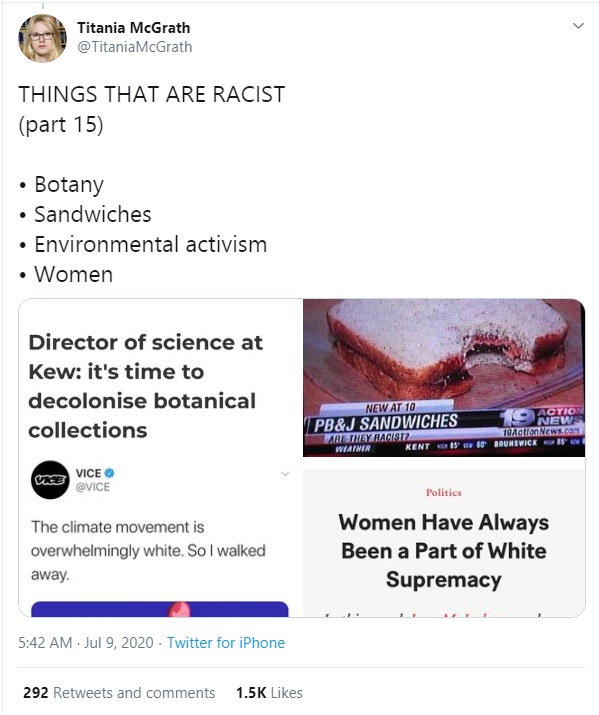Open the Women Have Always headline image
The width and height of the screenshot is (599, 715).
pyautogui.click(x=444, y=543)
